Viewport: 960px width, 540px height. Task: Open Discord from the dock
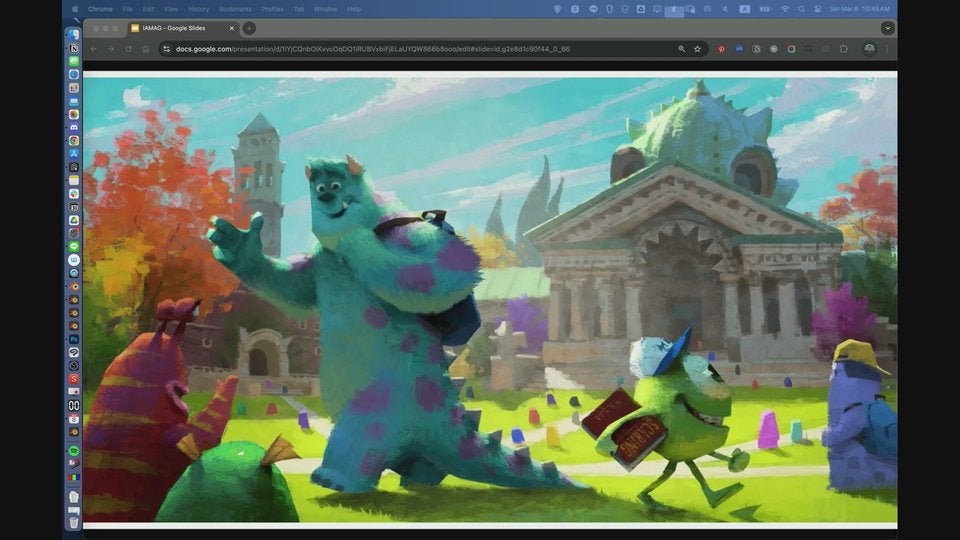[x=73, y=127]
